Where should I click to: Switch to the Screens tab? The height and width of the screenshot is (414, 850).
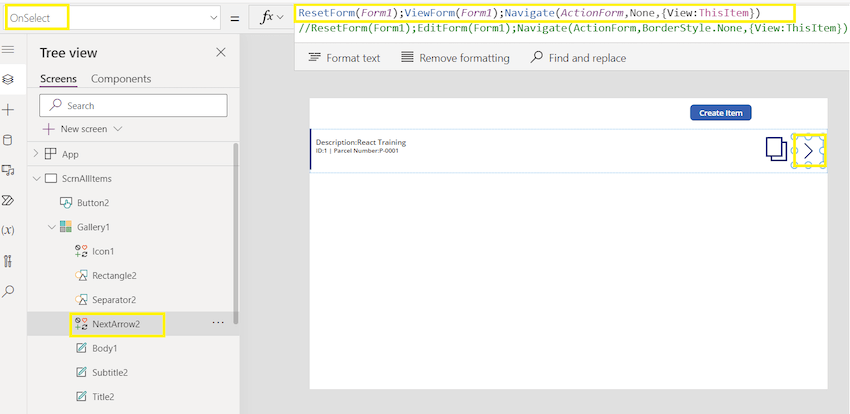(x=59, y=79)
